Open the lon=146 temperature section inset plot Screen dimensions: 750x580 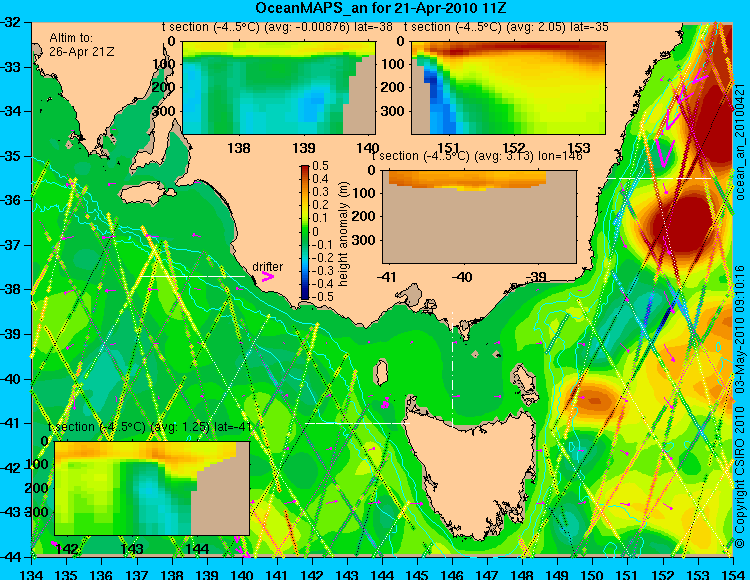point(479,217)
